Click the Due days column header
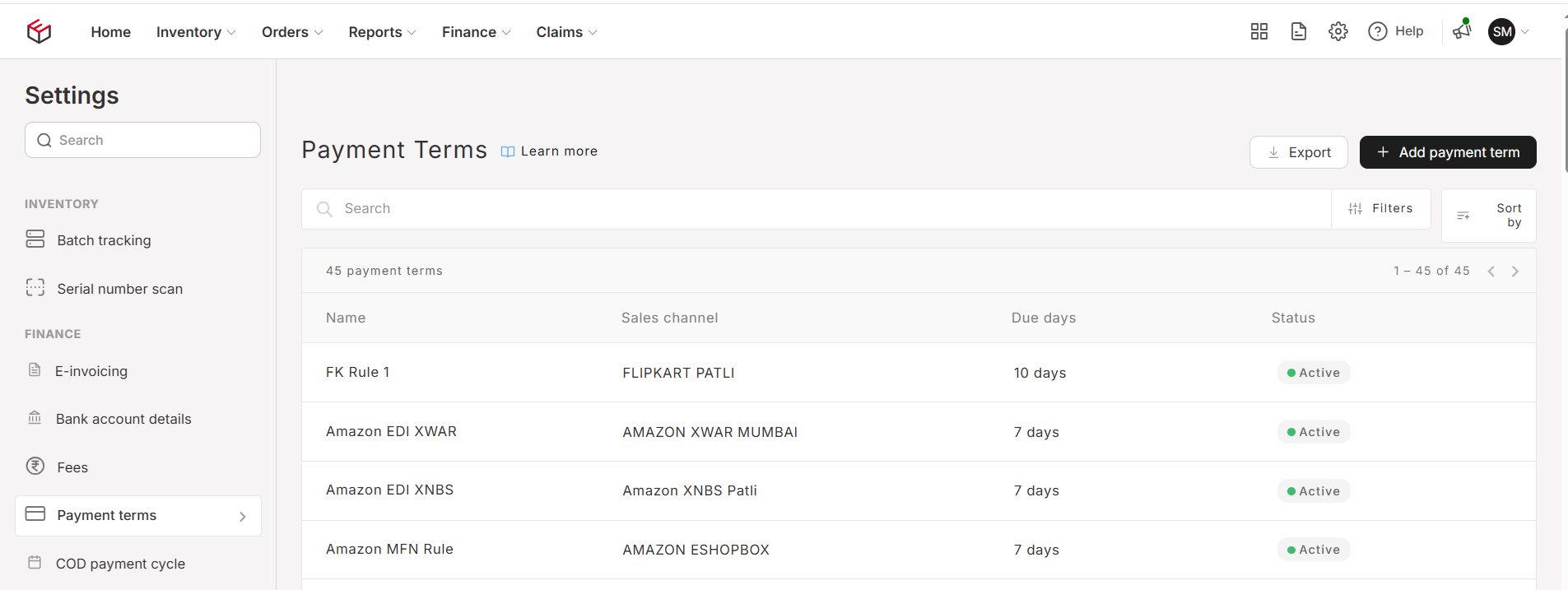Screen dimensions: 1568x590 pos(1044,318)
